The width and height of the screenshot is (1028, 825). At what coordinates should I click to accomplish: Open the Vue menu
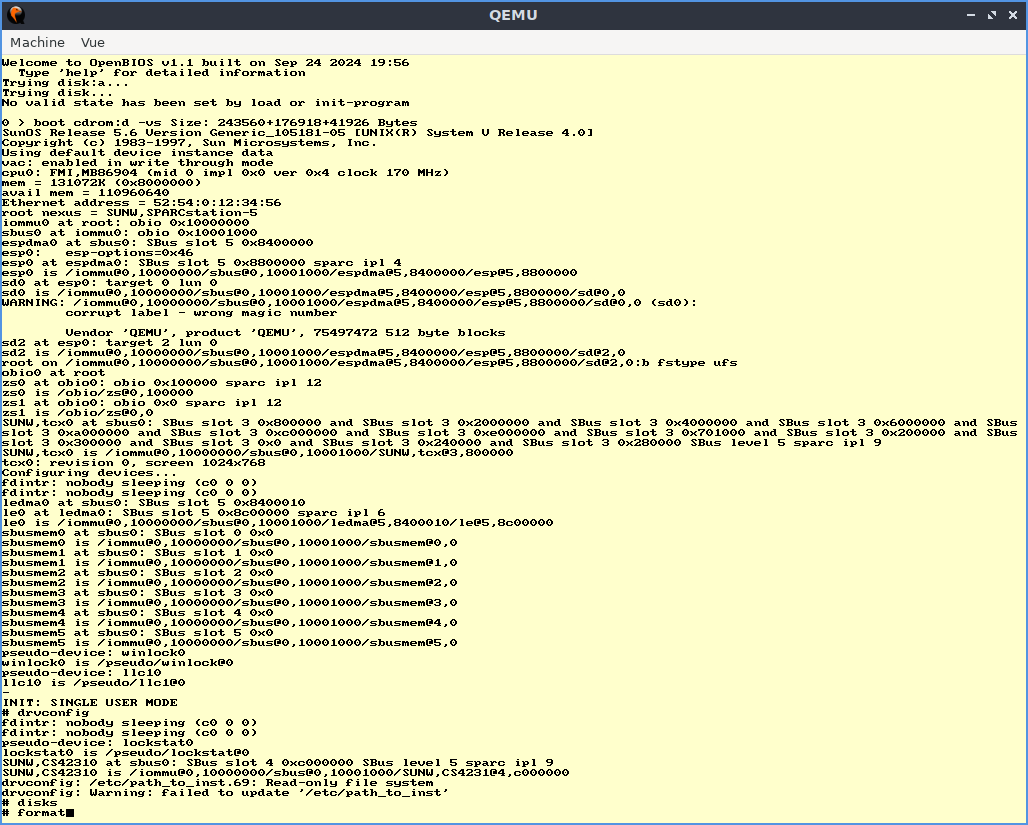[x=92, y=43]
